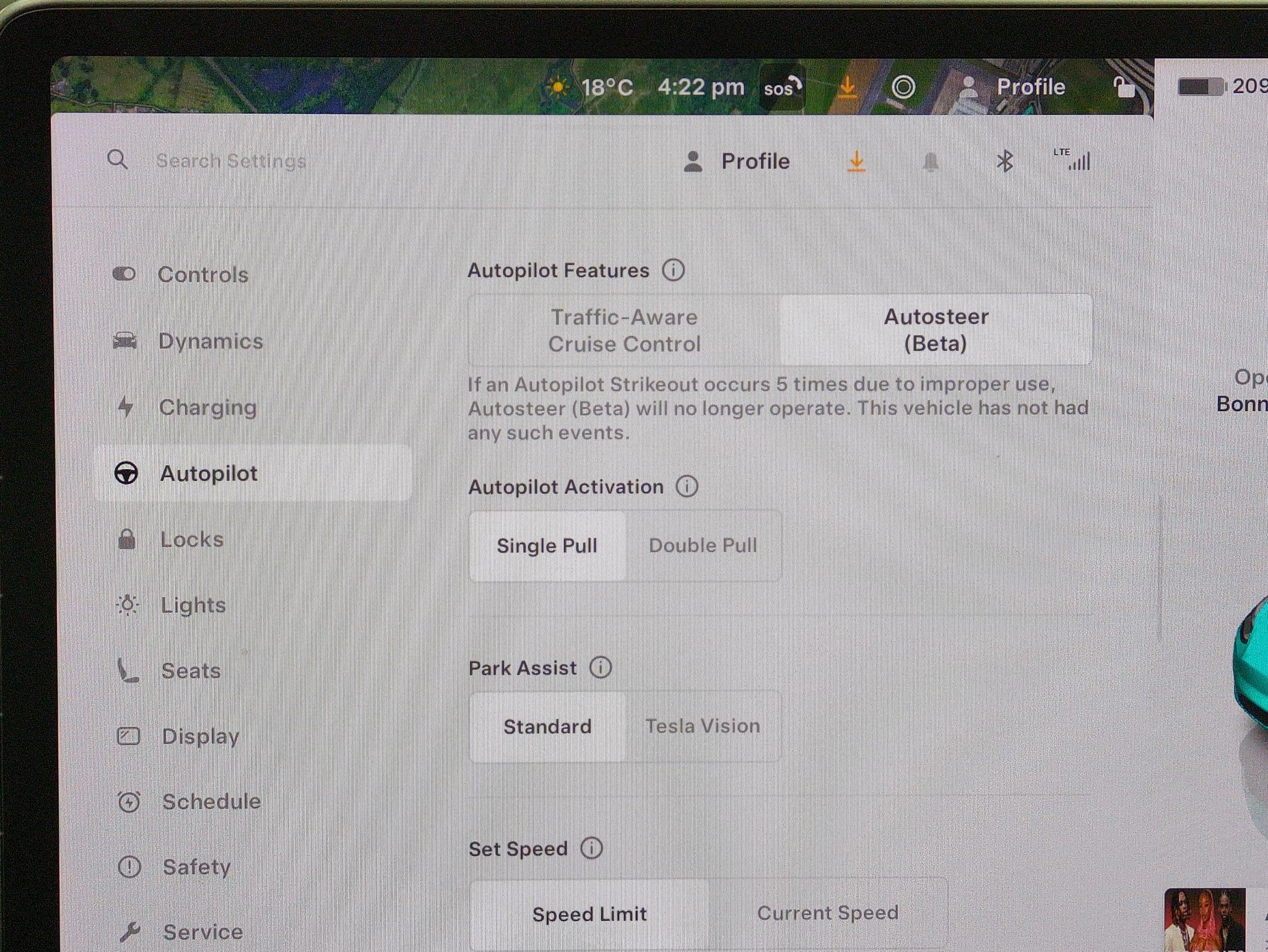Click the Seats seat icon
Viewport: 1268px width, 952px height.
tap(128, 671)
